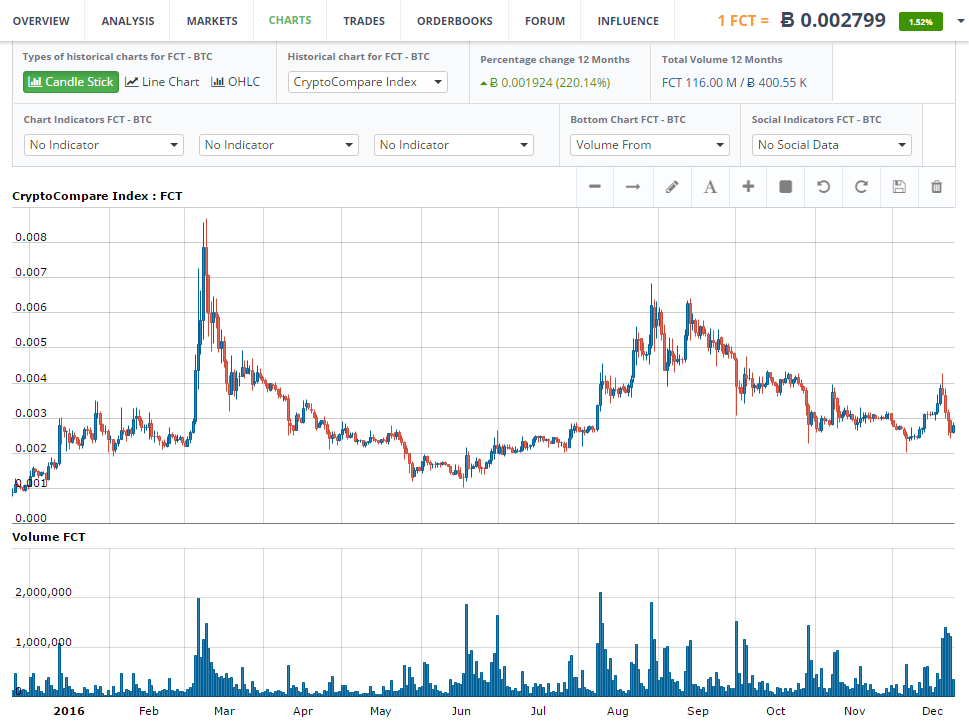Undo the last chart drawing
This screenshot has width=969, height=721.
click(x=823, y=187)
